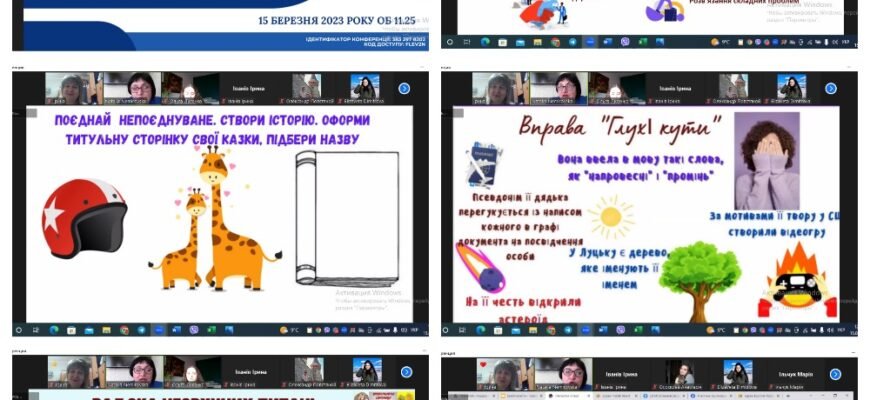Open Telegram in giraffe screenshot taskbar

[141, 330]
